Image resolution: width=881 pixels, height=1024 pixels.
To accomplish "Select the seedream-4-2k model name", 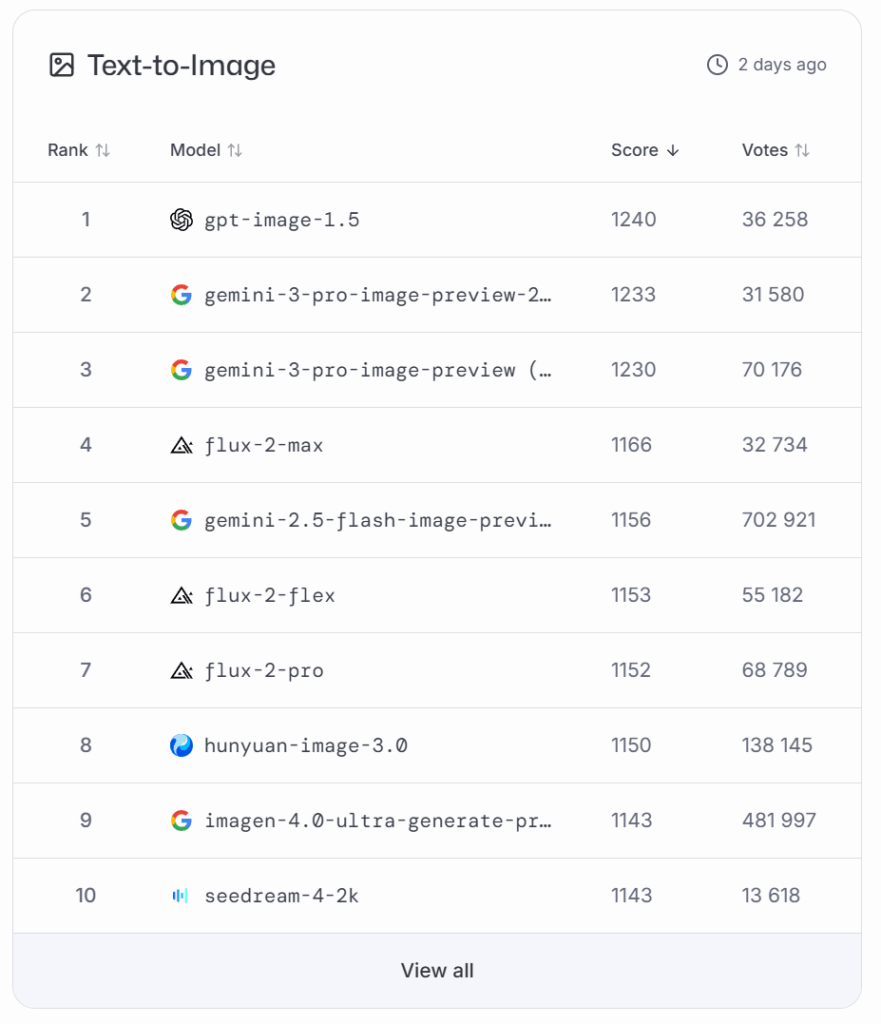I will (281, 895).
